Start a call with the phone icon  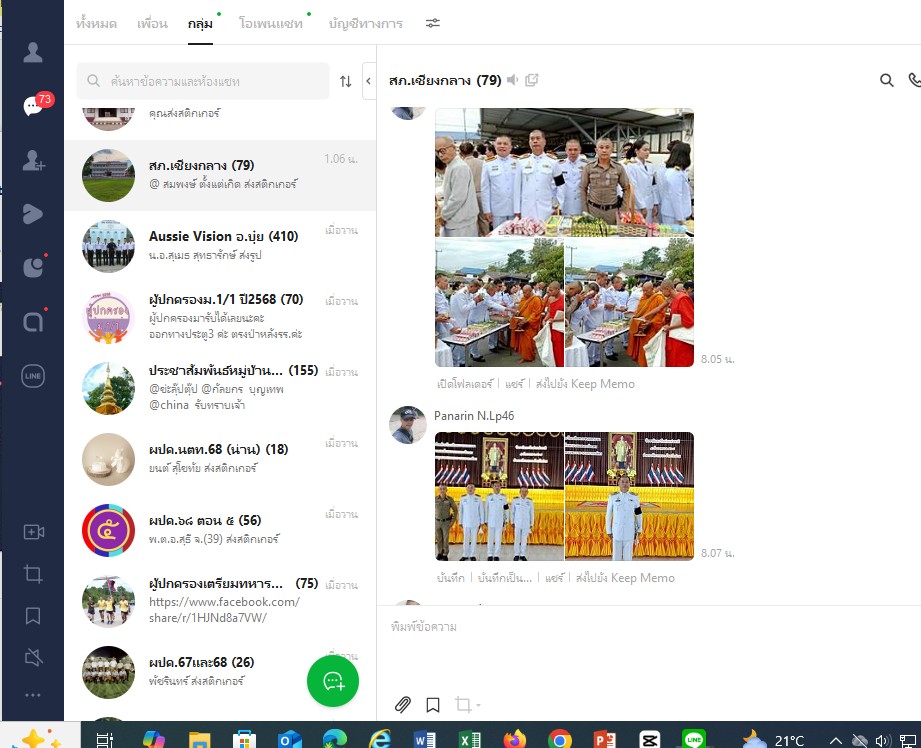click(x=914, y=81)
